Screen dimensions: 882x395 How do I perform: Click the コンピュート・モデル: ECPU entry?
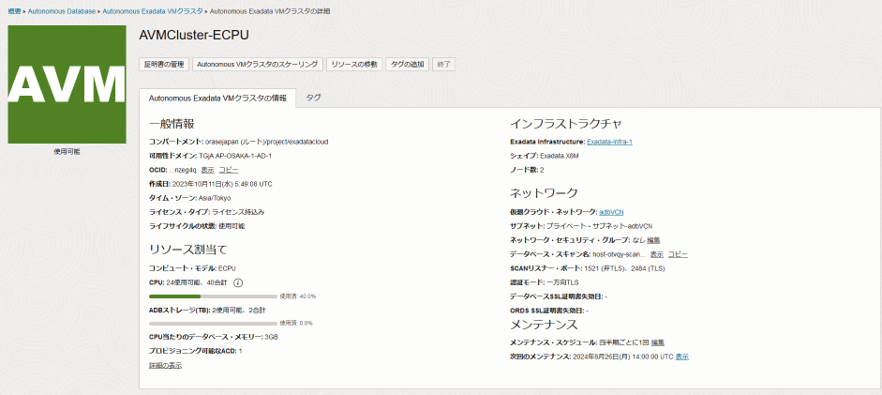(192, 268)
